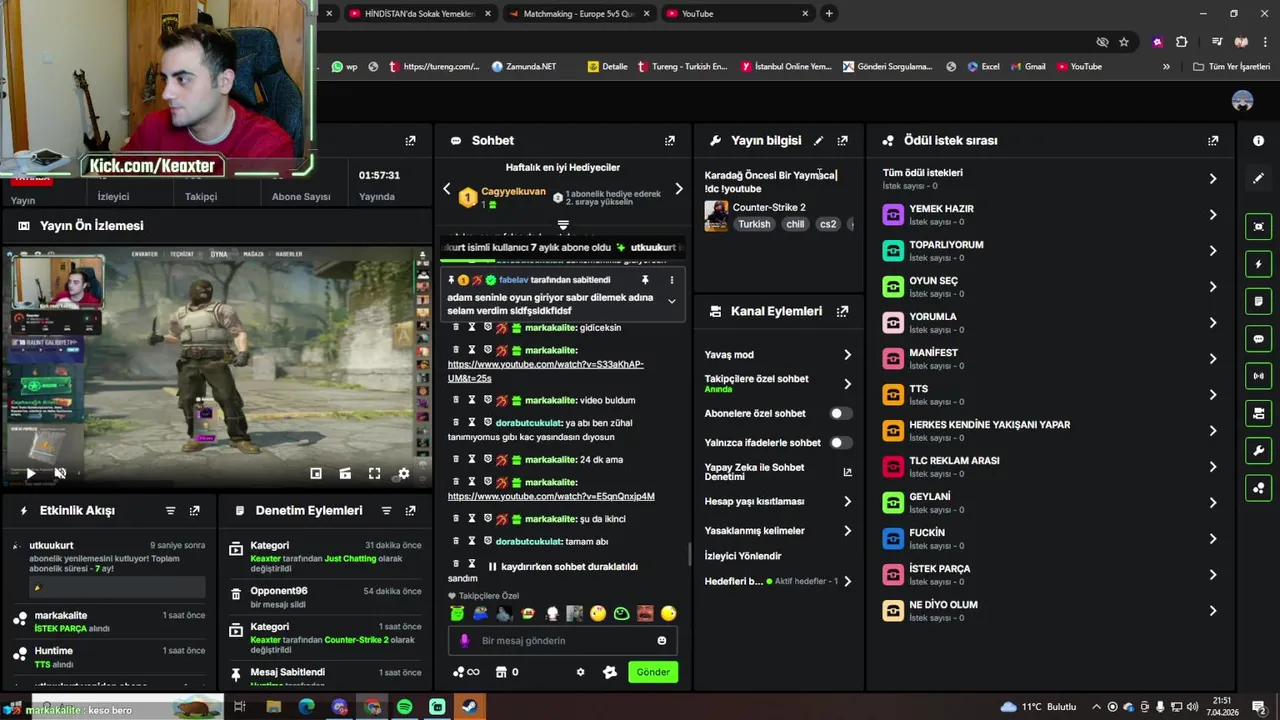Open the info icon on right sidebar

(1258, 141)
